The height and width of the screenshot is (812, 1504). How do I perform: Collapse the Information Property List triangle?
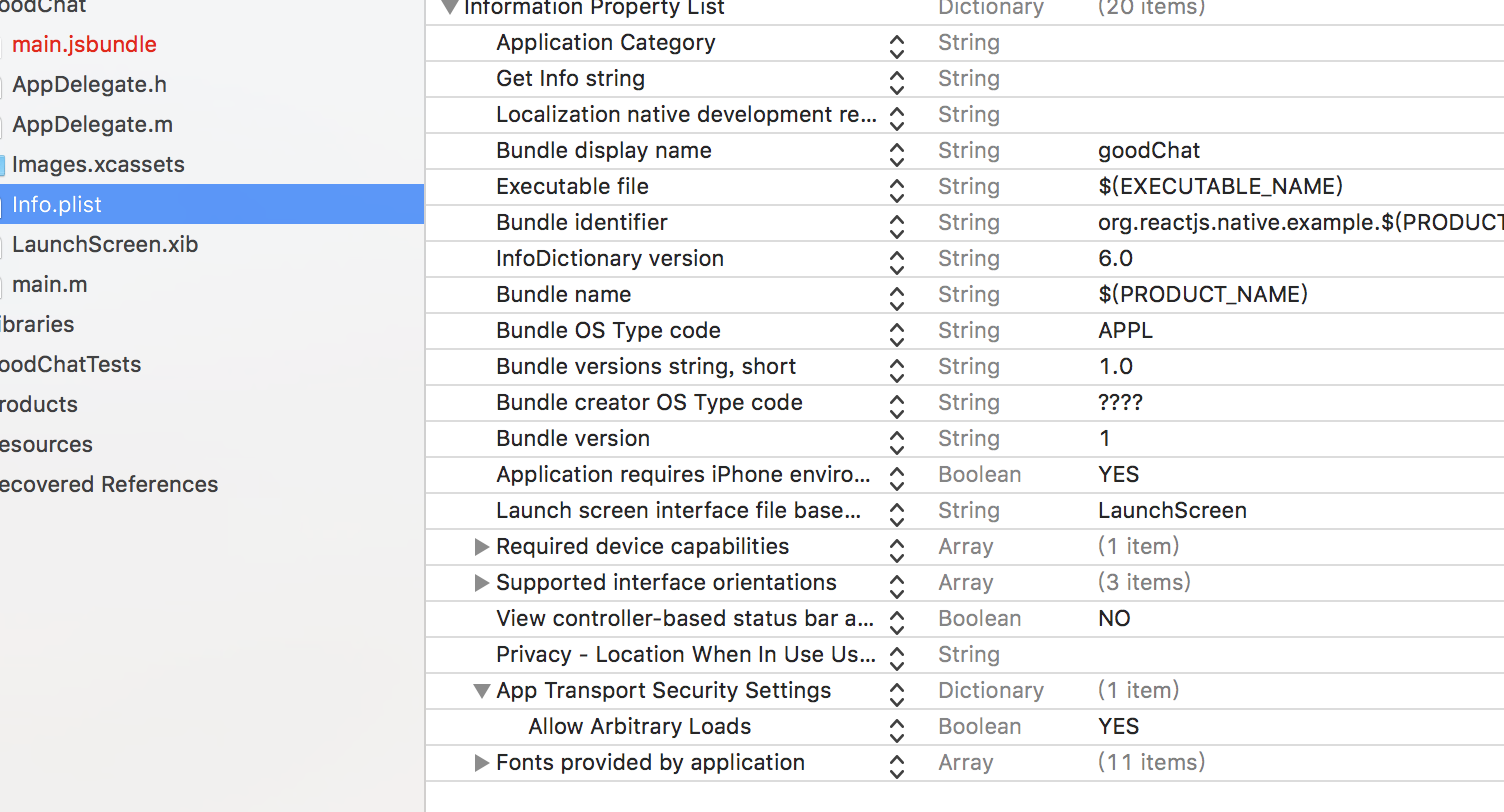pyautogui.click(x=449, y=8)
